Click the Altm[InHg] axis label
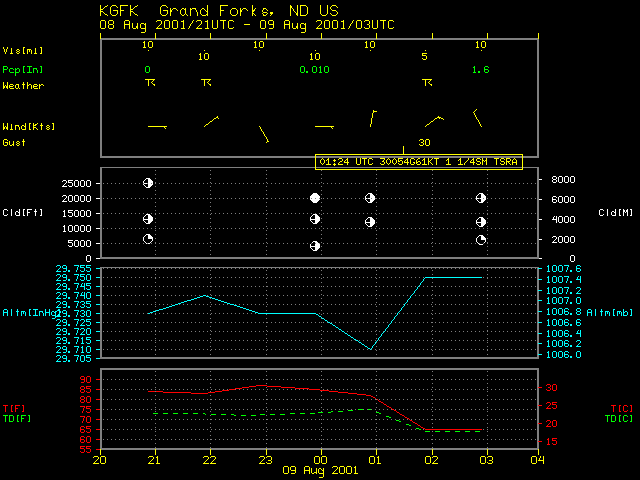This screenshot has width=640, height=480. click(x=31, y=313)
